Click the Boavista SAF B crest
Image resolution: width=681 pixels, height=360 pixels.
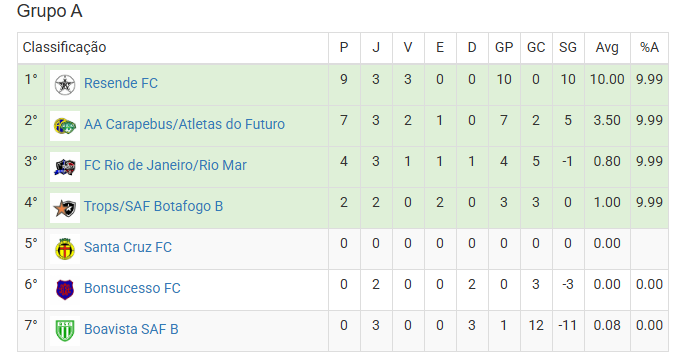coord(65,330)
